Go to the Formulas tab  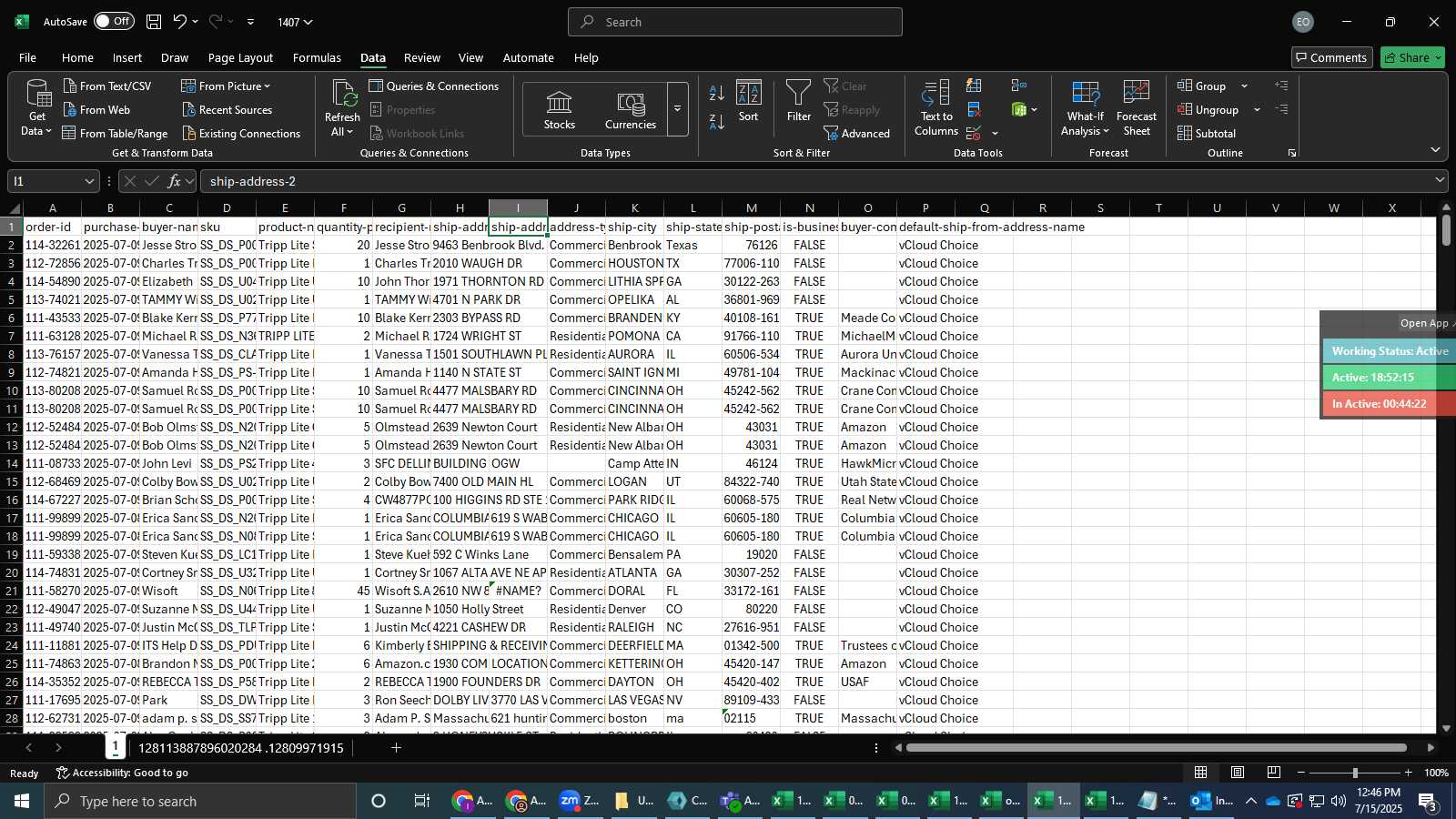(x=317, y=57)
